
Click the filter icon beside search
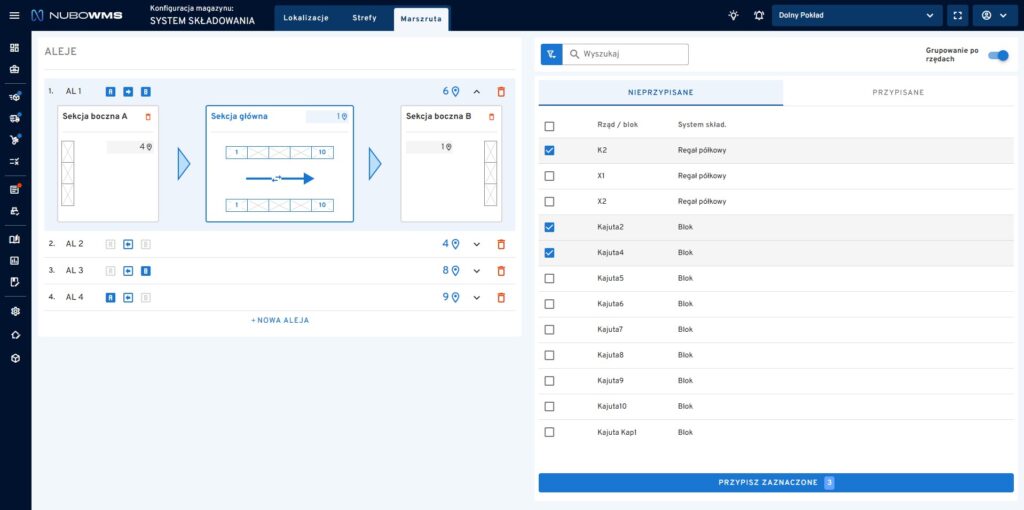(551, 54)
